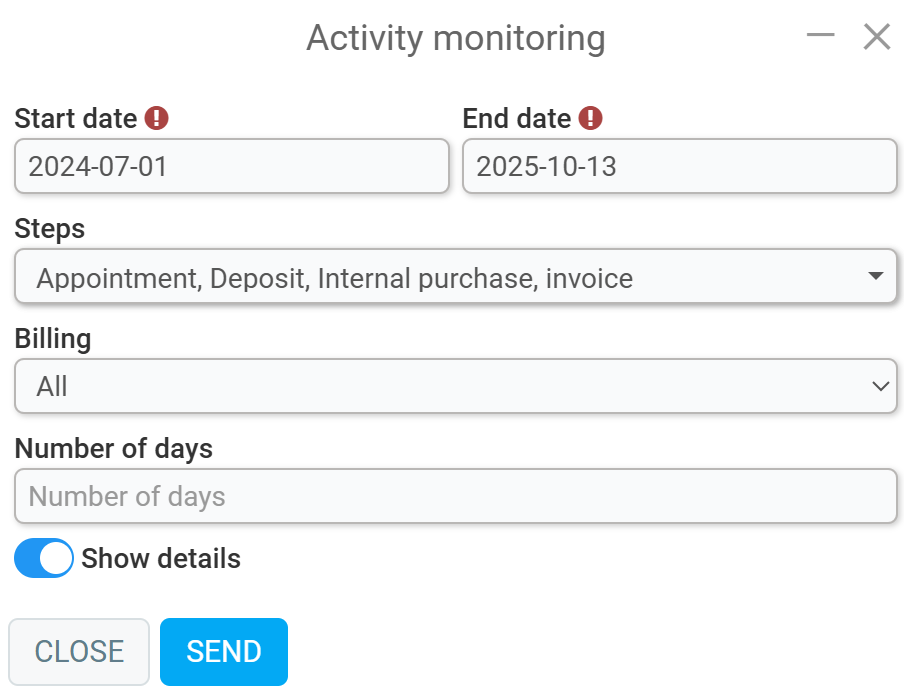The width and height of the screenshot is (915, 697).
Task: Click the End date label
Action: point(517,118)
